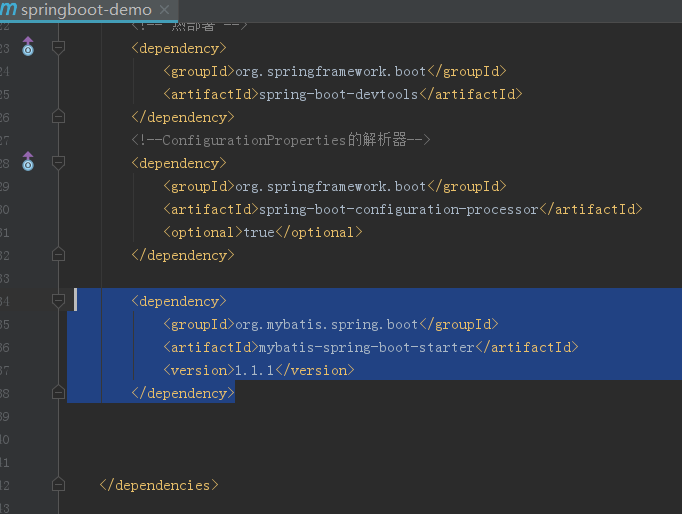
Task: Click the mybatis version number 1.1.1
Action: tap(254, 370)
